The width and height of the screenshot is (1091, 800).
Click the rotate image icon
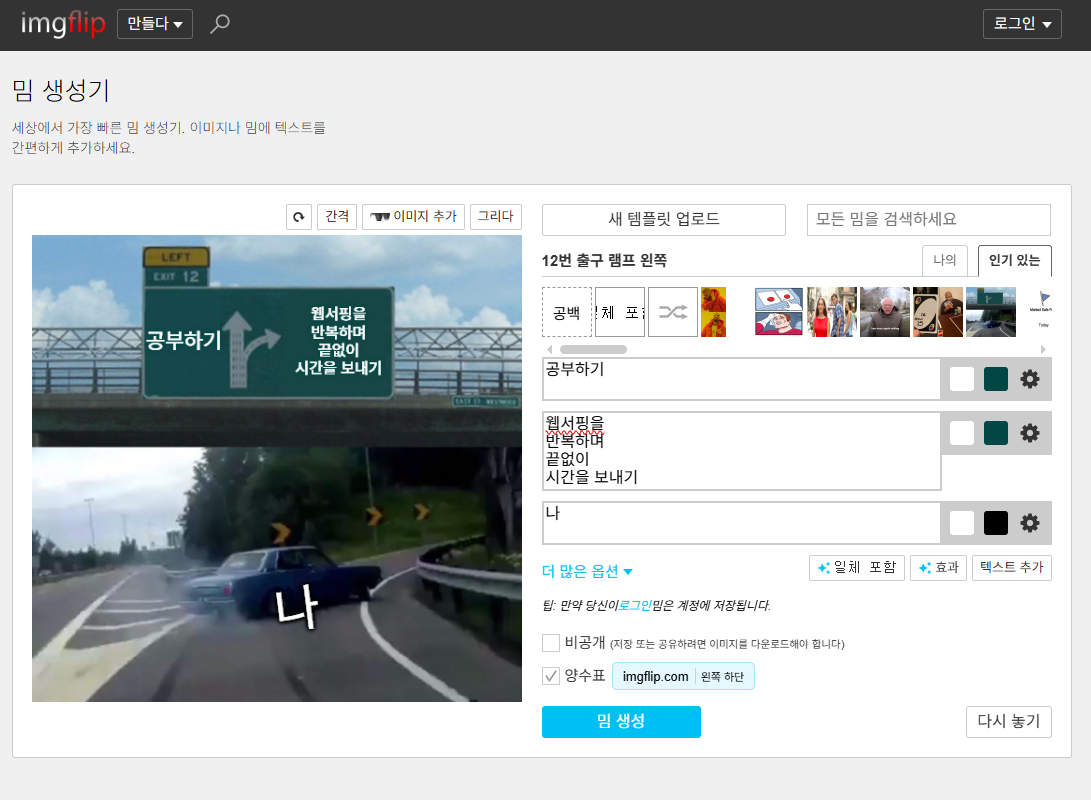[299, 216]
